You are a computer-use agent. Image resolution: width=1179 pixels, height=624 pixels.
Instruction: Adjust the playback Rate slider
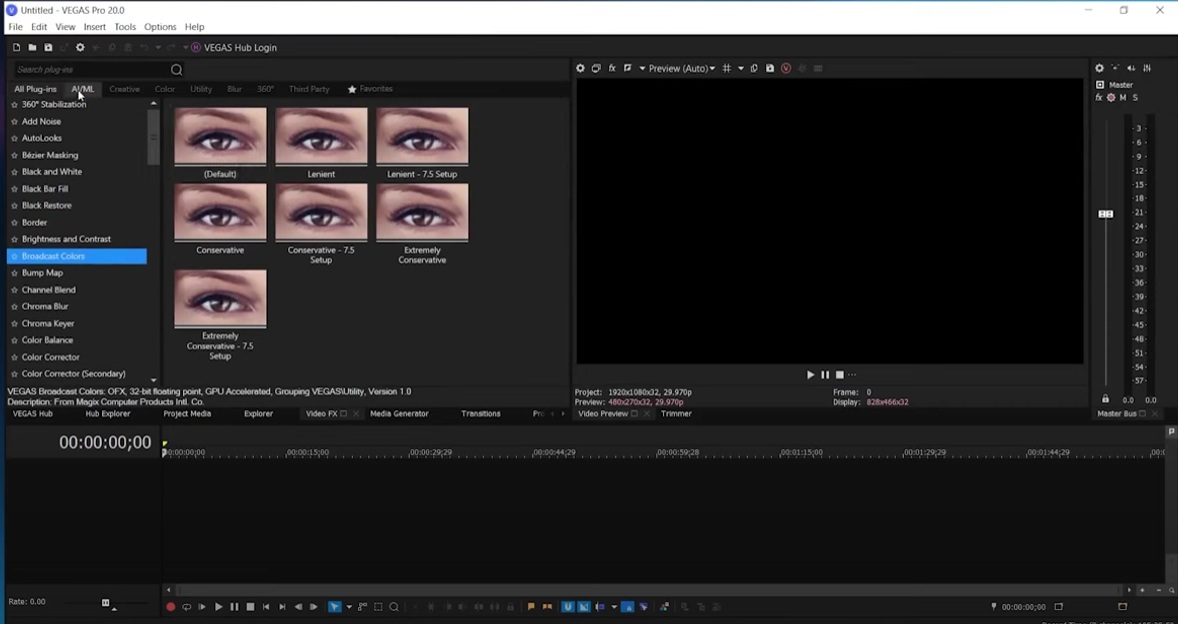click(x=105, y=601)
